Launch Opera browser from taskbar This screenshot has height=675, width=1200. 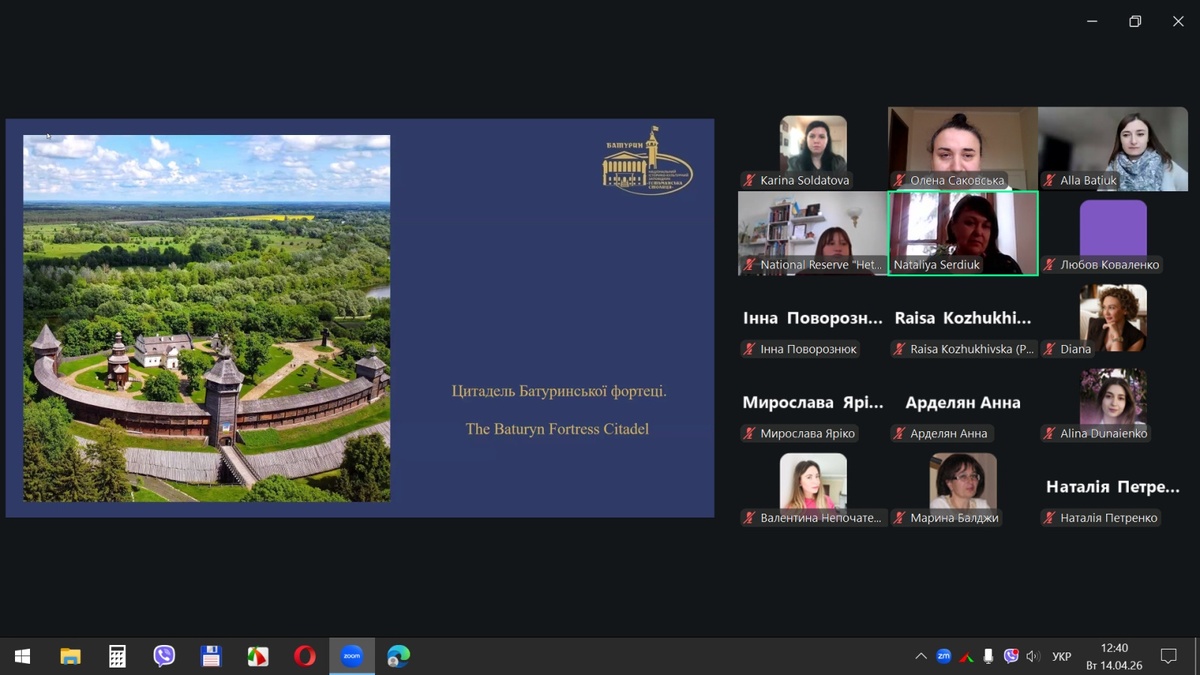(305, 656)
